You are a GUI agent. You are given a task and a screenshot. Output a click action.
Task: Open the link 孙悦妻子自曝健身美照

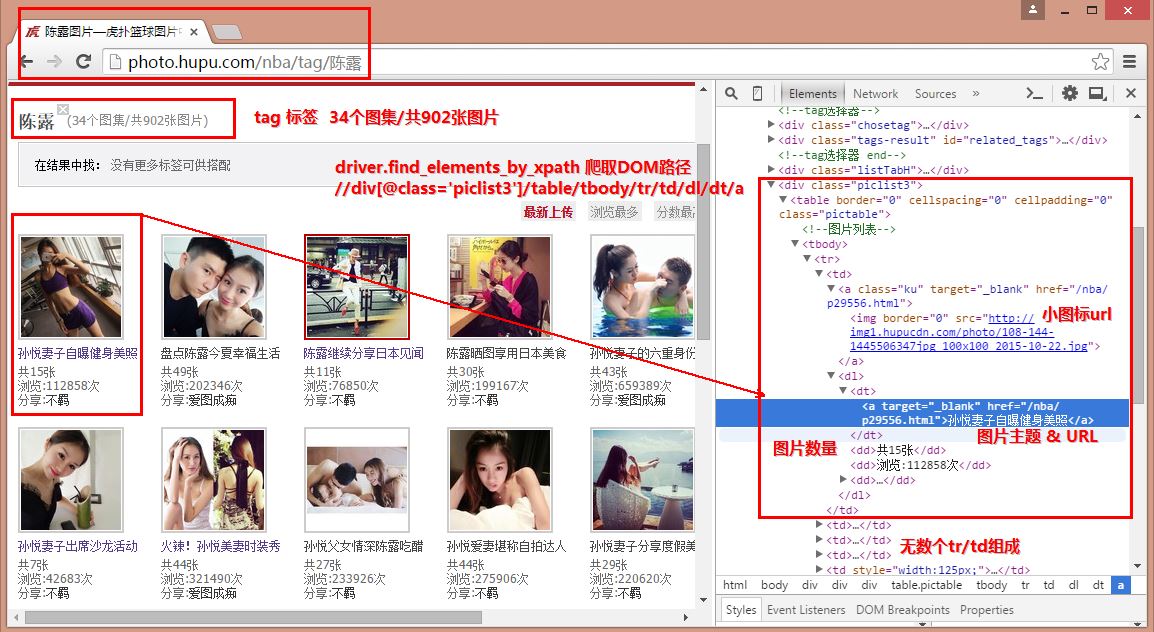coord(78,353)
